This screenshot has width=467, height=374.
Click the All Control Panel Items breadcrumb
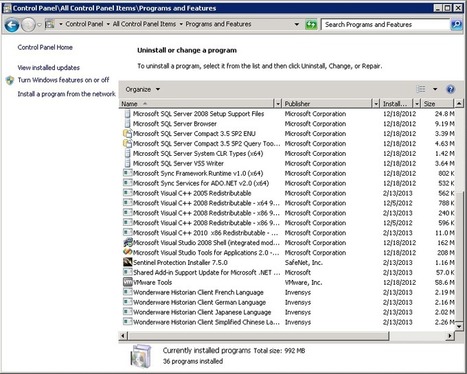[144, 24]
